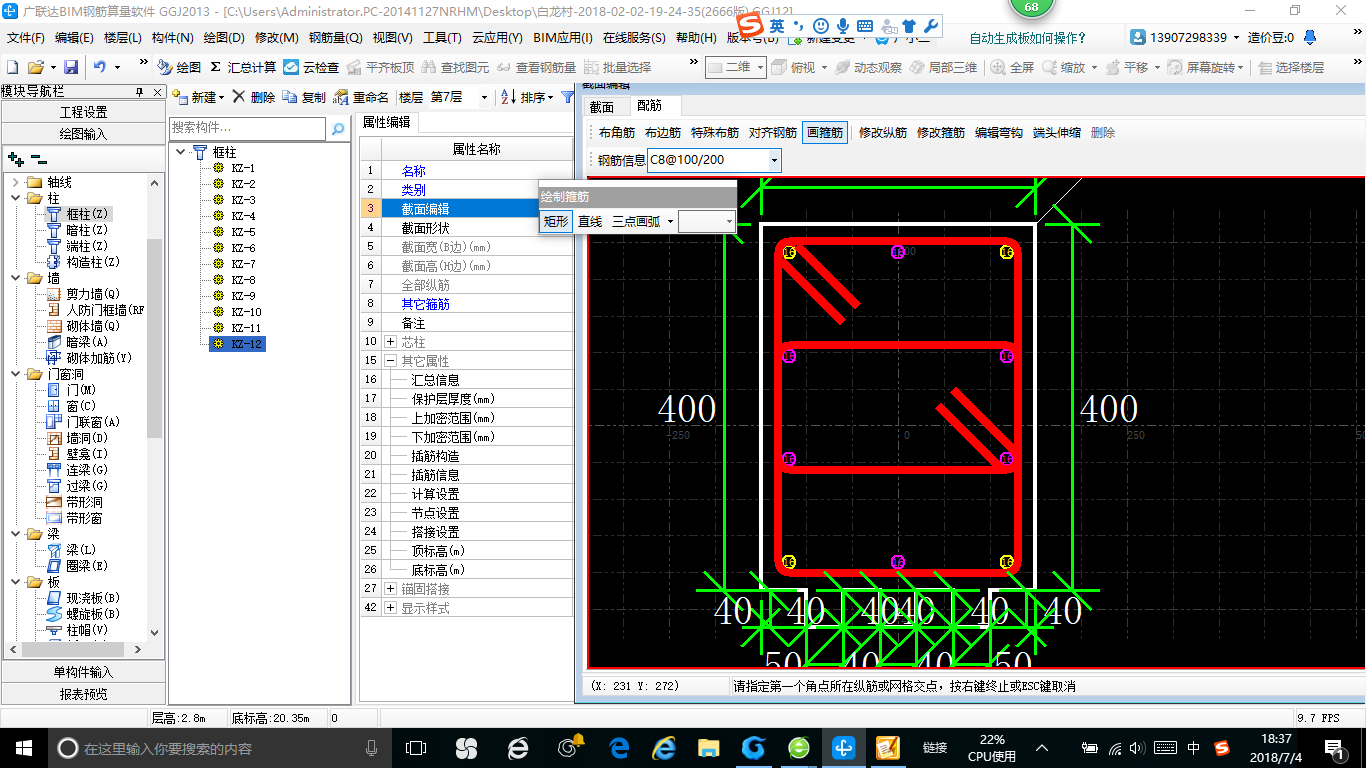This screenshot has height=768, width=1366.
Task: Click 端头伸缩 button
Action: (x=1057, y=132)
